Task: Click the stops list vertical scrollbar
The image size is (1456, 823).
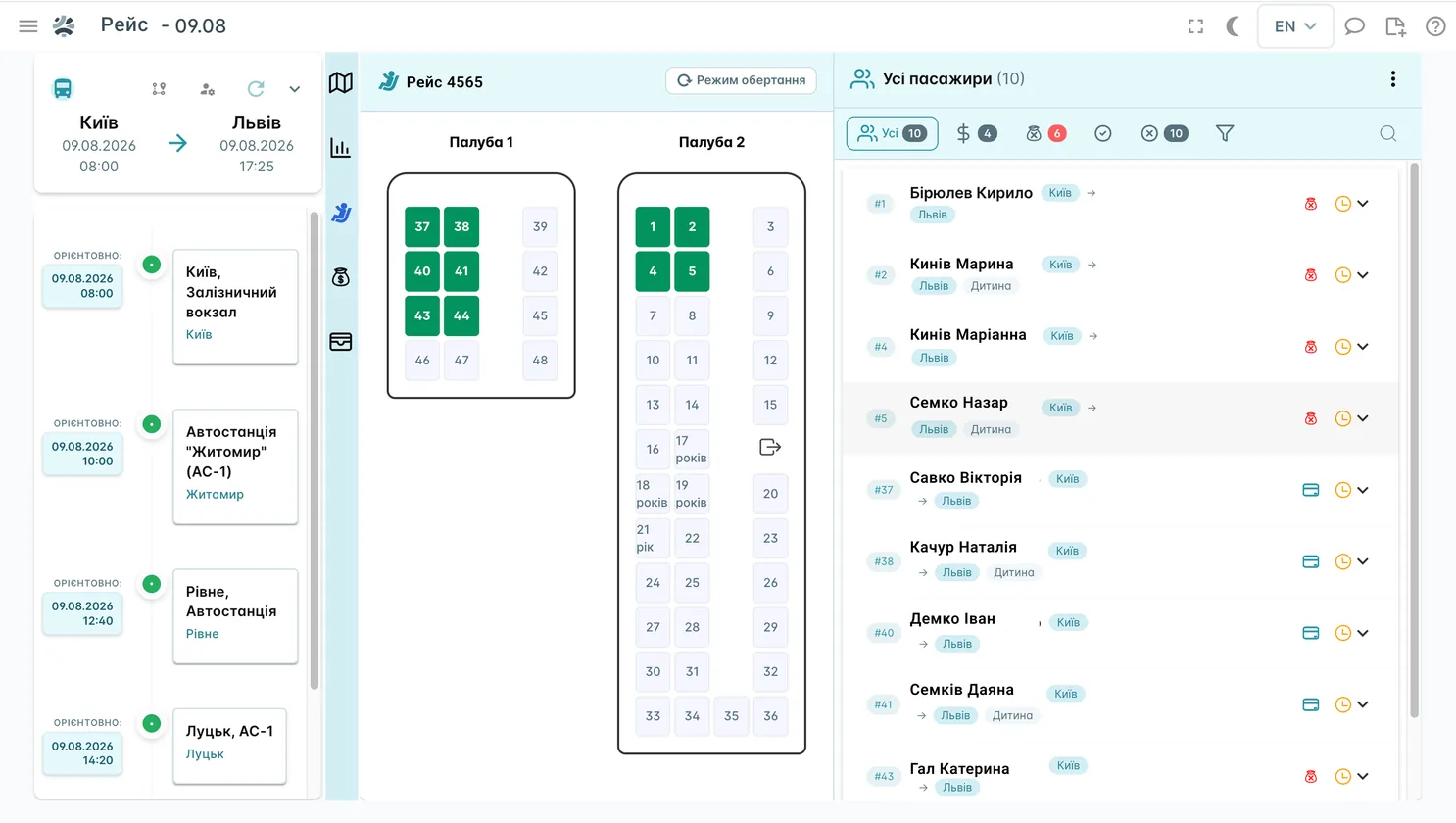Action: click(x=315, y=451)
